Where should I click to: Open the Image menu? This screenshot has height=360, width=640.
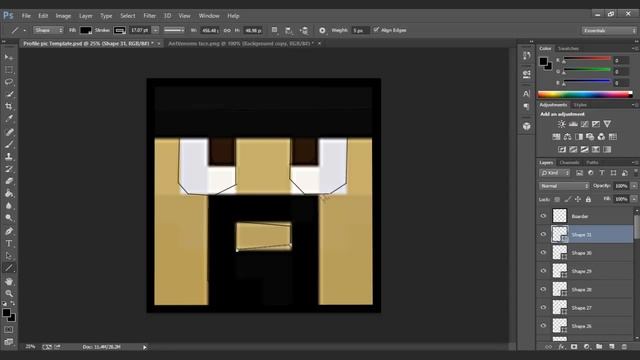63,16
